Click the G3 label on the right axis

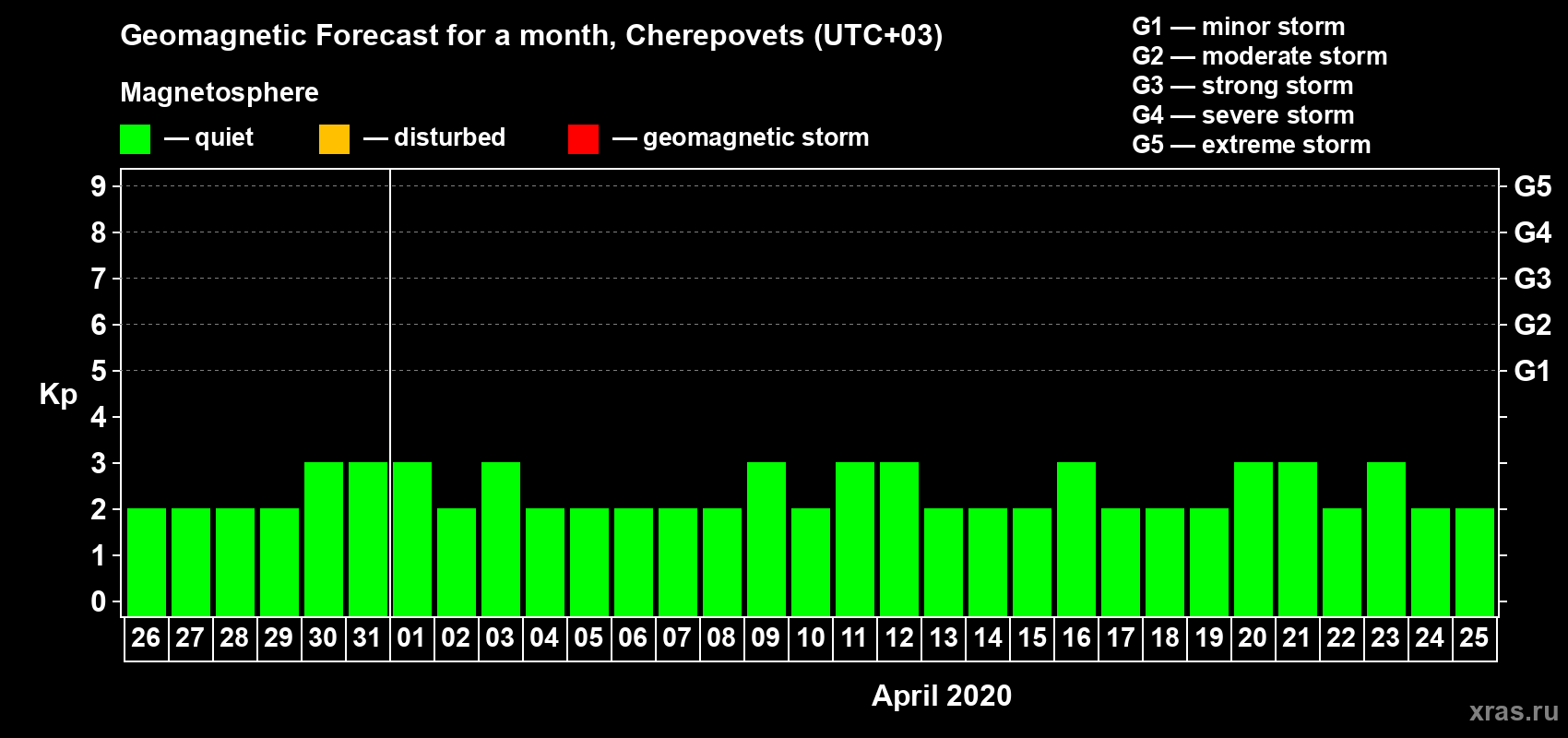click(1532, 279)
